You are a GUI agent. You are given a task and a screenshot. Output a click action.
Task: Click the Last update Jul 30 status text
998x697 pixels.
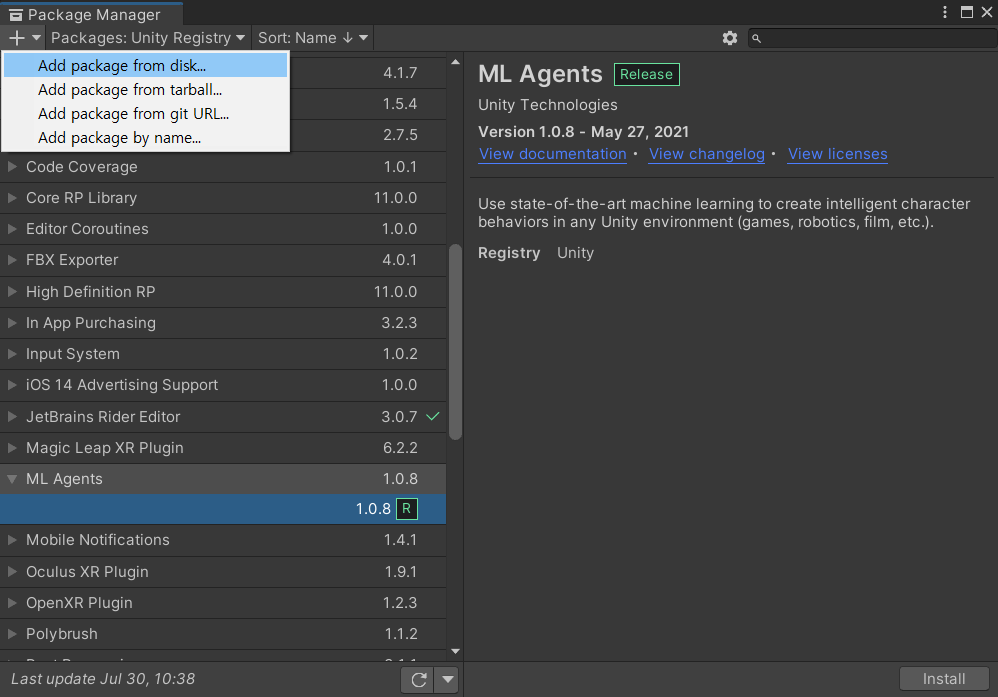point(103,679)
